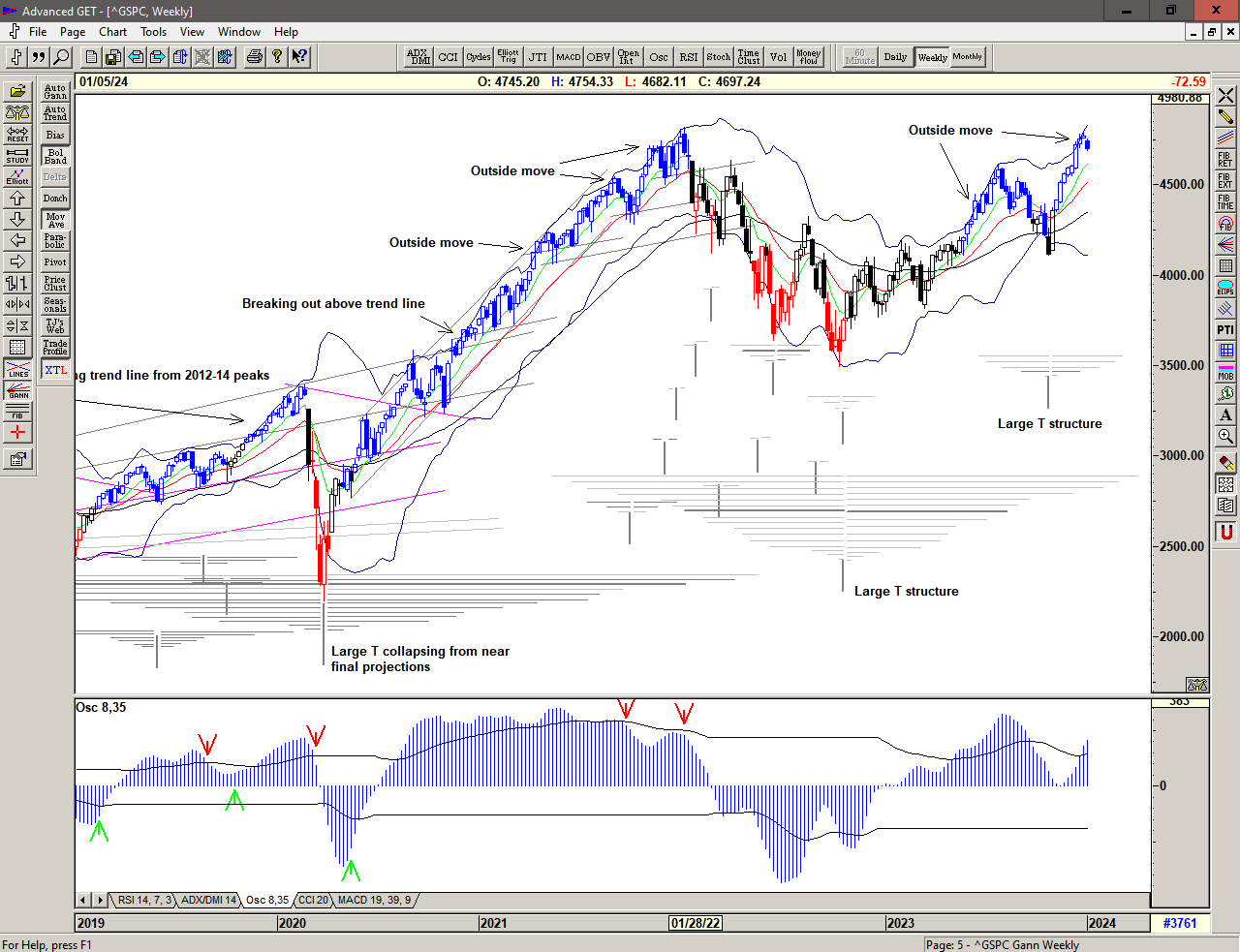The image size is (1240, 952).
Task: Select the GANN lines tool
Action: (17, 390)
